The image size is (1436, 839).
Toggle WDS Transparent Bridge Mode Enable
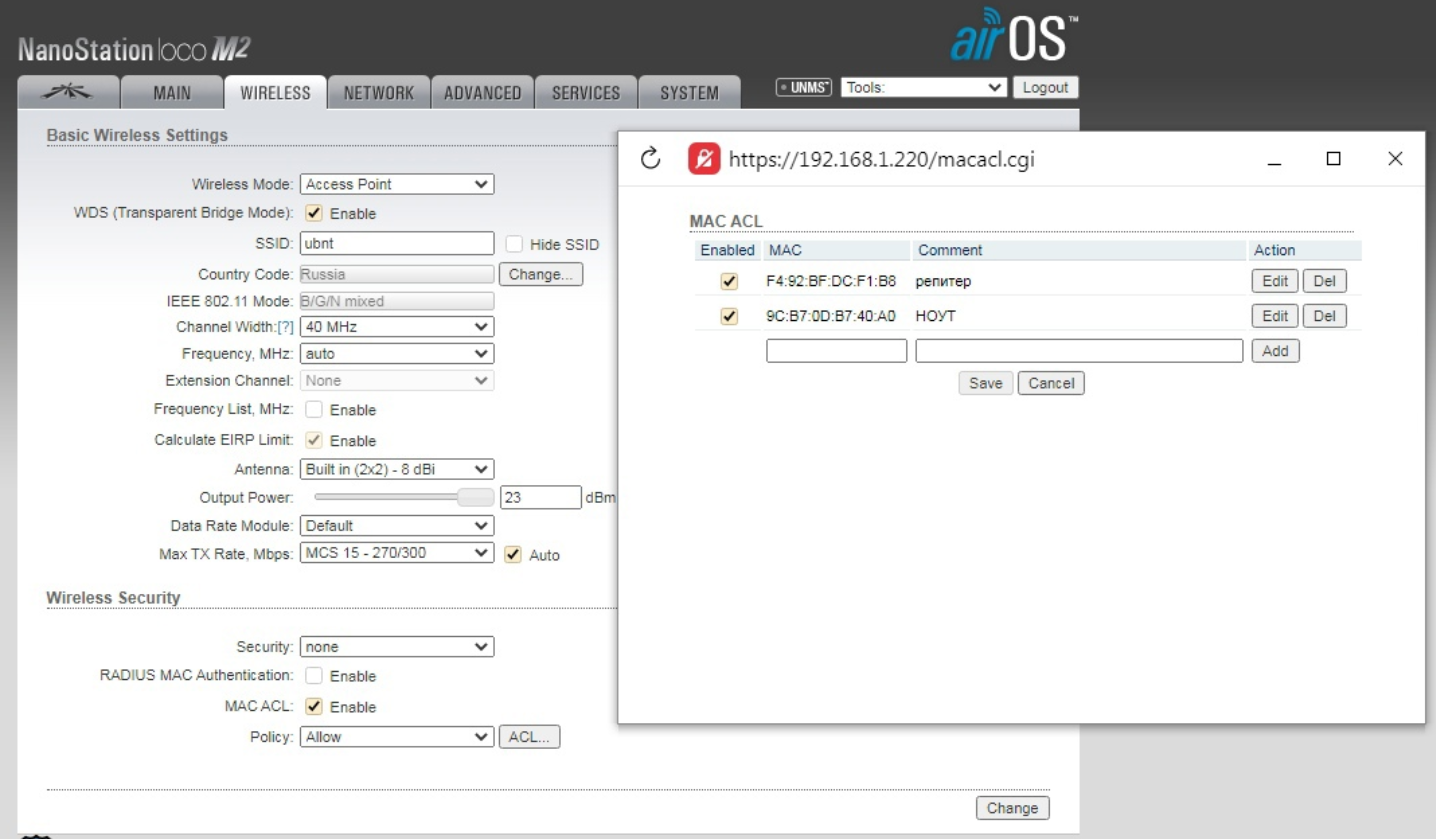pos(313,213)
